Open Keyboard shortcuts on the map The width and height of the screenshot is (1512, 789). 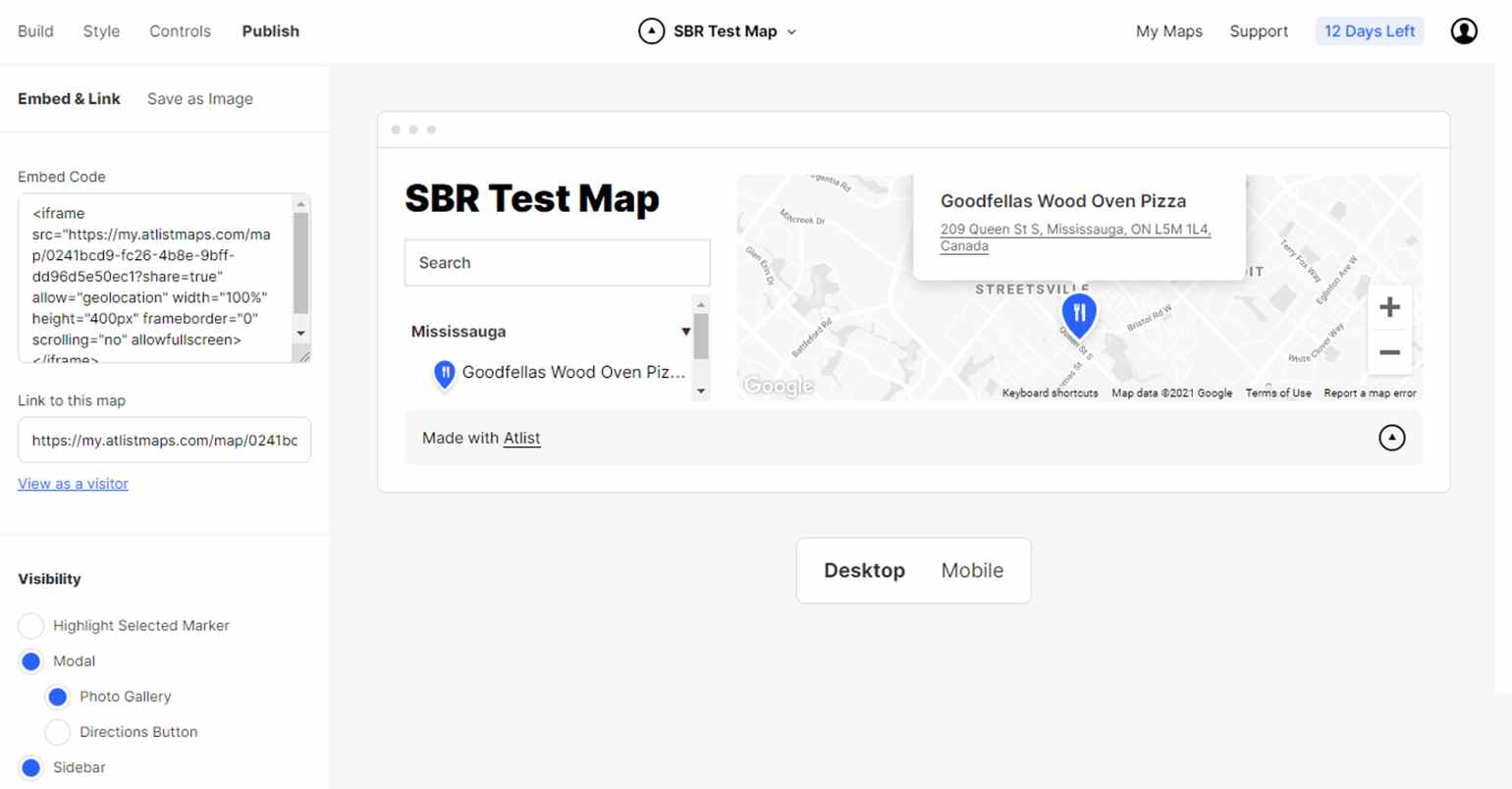coord(1050,394)
